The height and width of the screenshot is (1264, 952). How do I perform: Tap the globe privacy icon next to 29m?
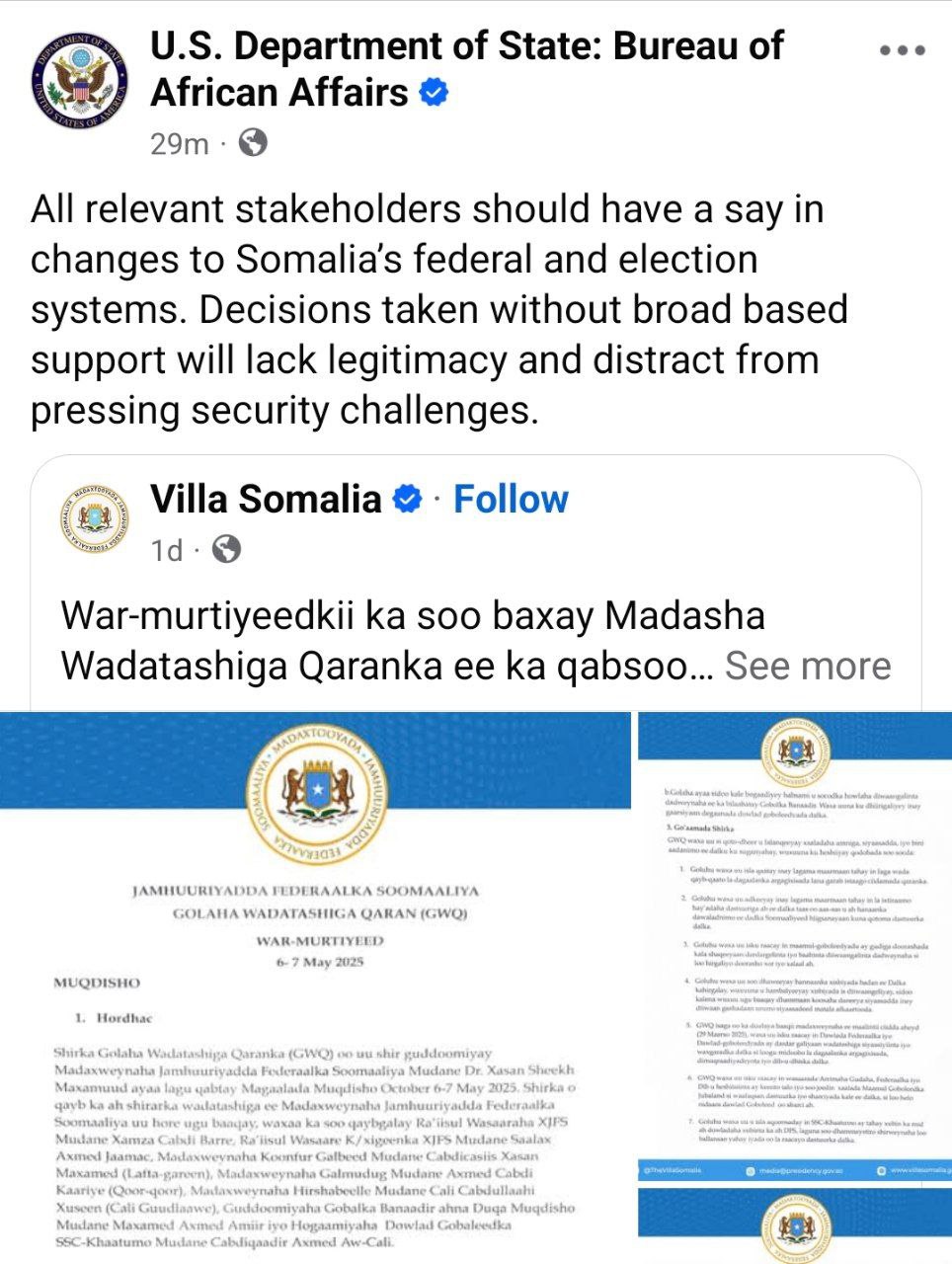(x=253, y=143)
